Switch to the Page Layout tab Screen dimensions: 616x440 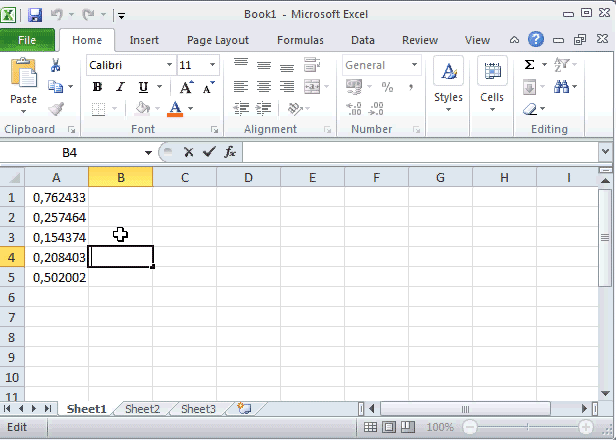click(x=218, y=40)
